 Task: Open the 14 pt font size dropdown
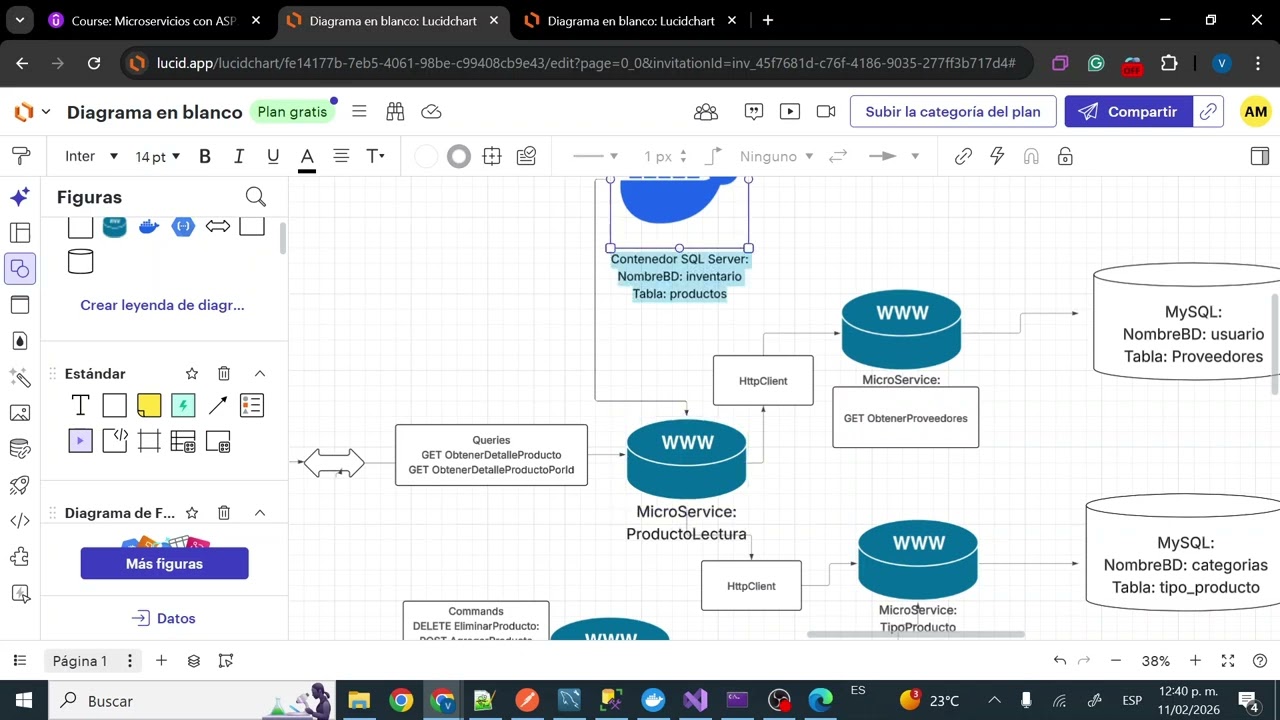click(158, 156)
